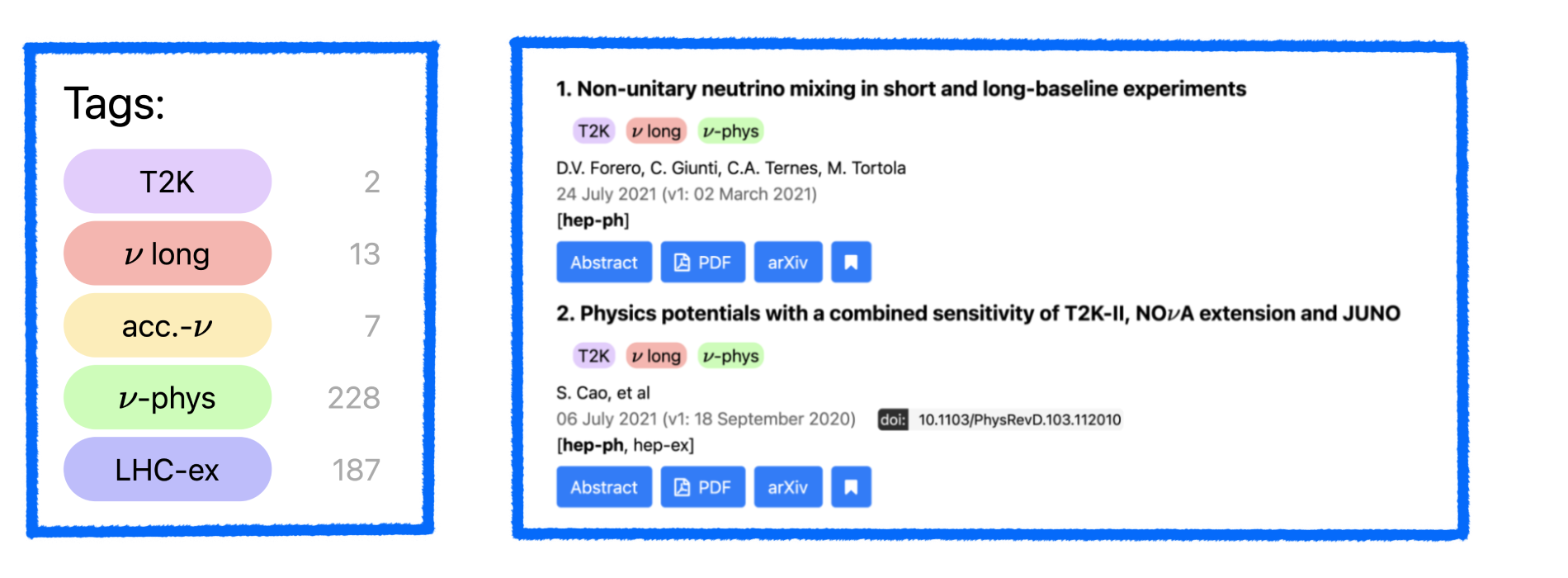This screenshot has width=1568, height=578.
Task: Open PDF of the first paper
Action: pos(703,263)
